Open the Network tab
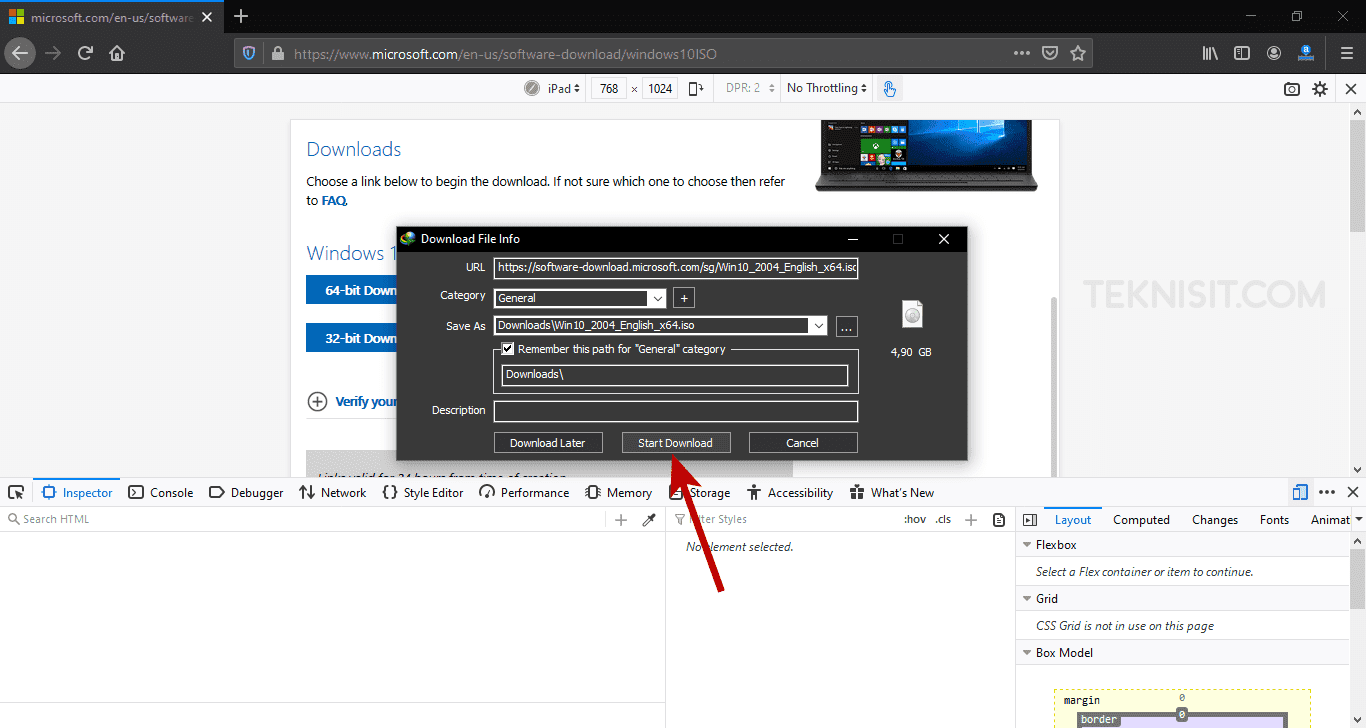Screen dimensions: 1366x728 click(333, 493)
